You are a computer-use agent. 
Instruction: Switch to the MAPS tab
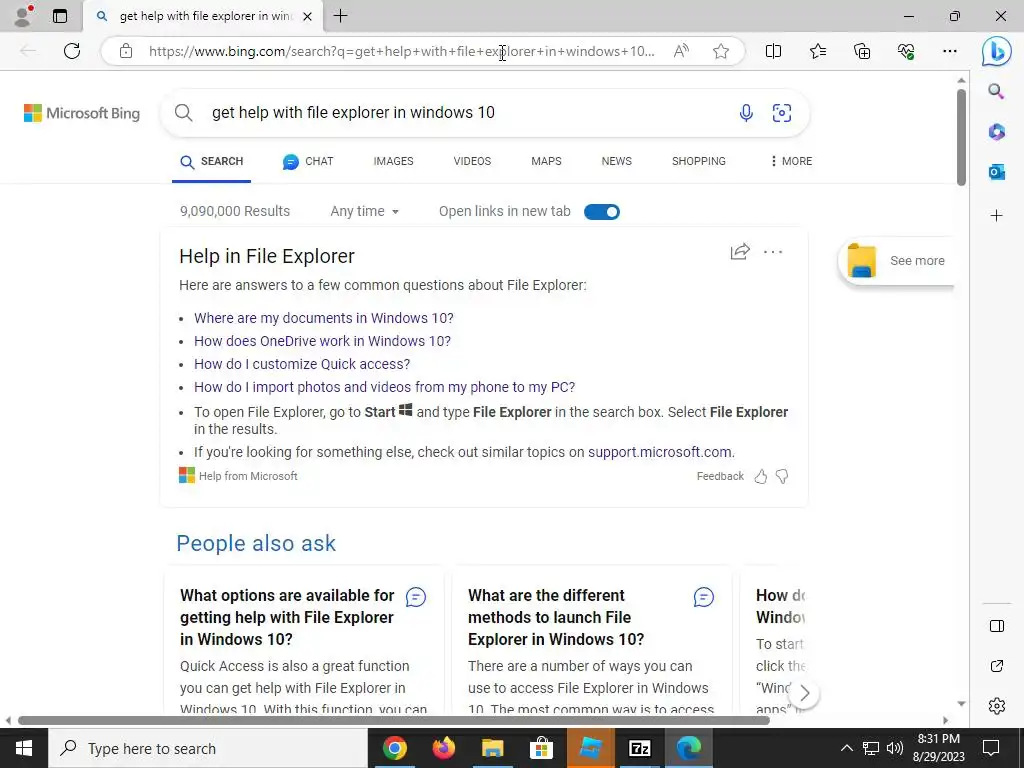pos(546,161)
